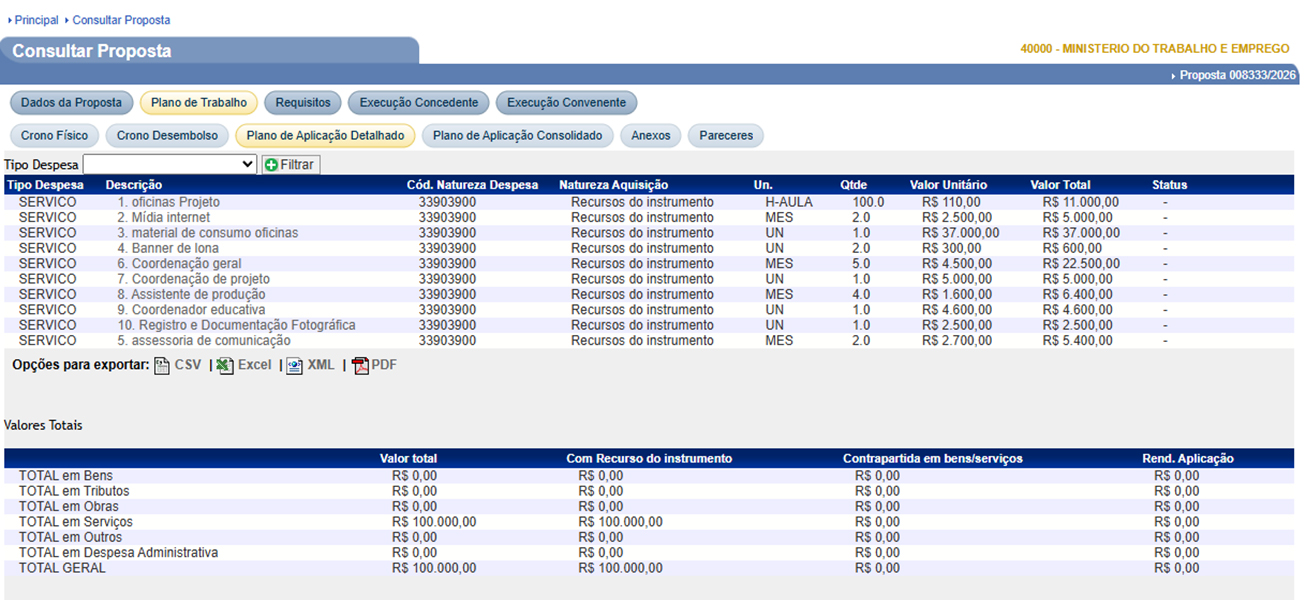Open the Crono Desembolso subtab

point(167,135)
